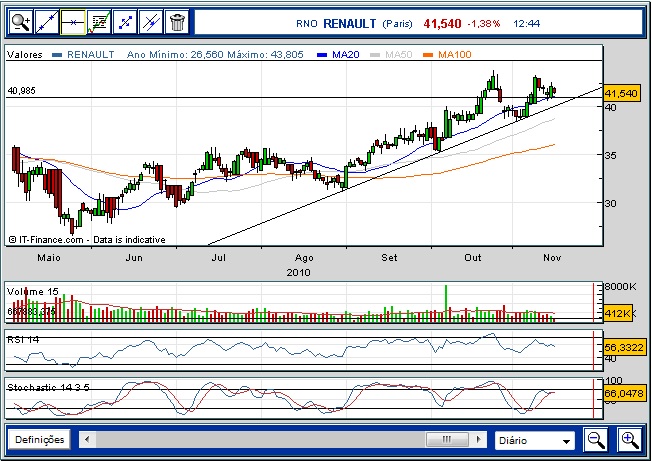Click the 'Jul' month axis label
The width and height of the screenshot is (652, 461).
click(219, 258)
